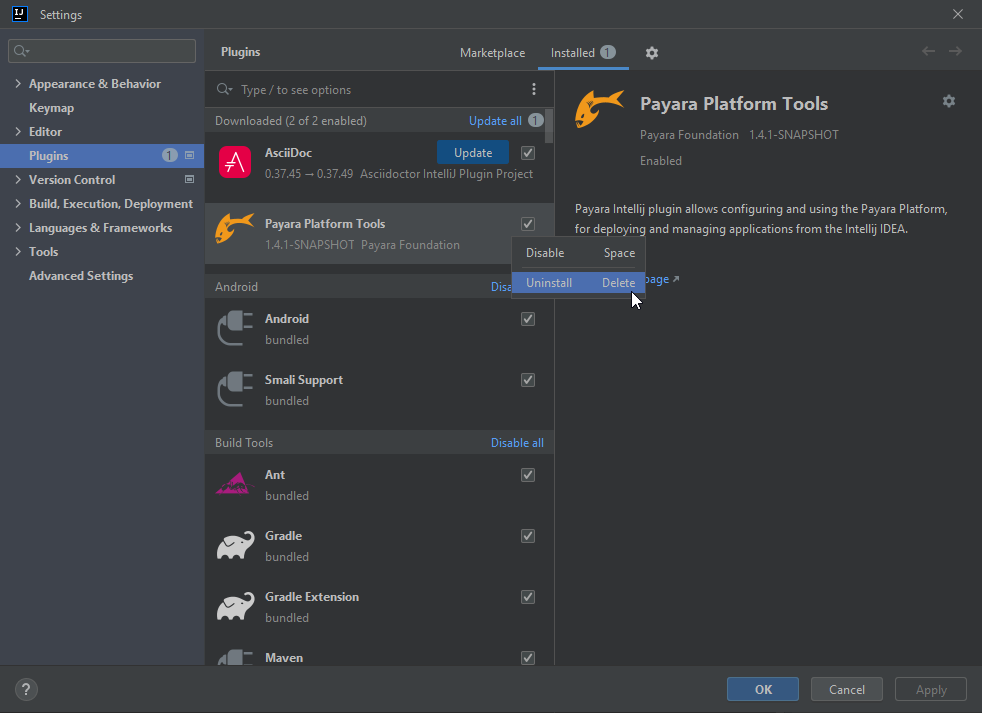Image resolution: width=982 pixels, height=713 pixels.
Task: Click the Gradle elephant icon
Action: 234,545
